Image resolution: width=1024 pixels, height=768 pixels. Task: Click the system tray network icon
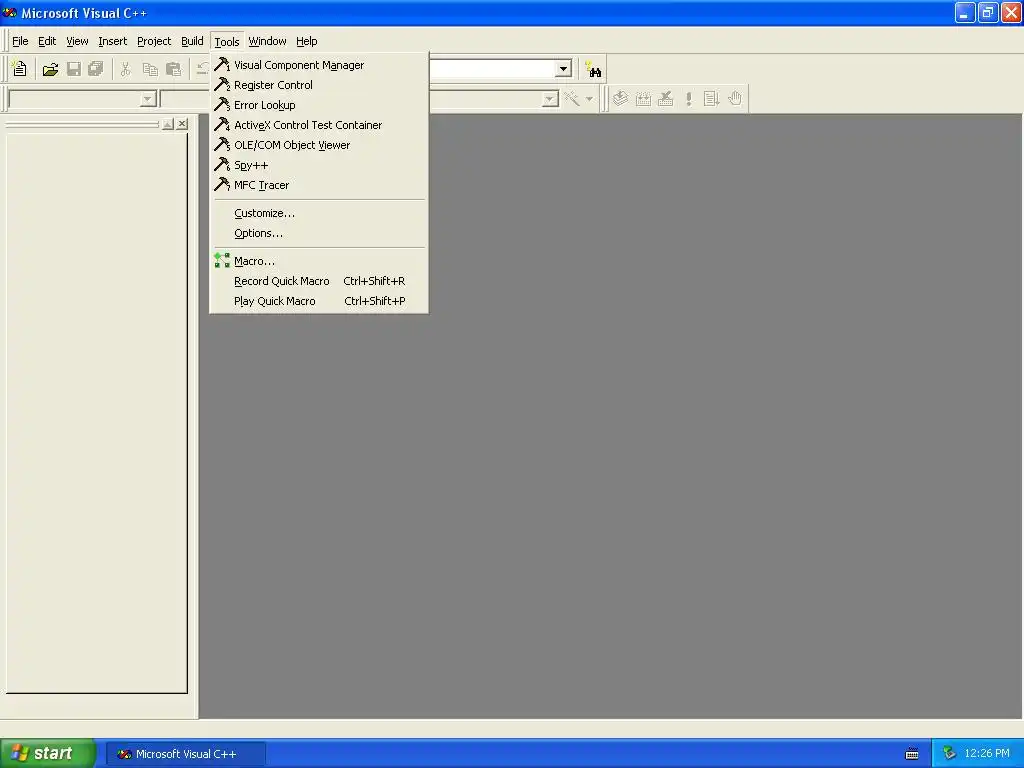(949, 754)
